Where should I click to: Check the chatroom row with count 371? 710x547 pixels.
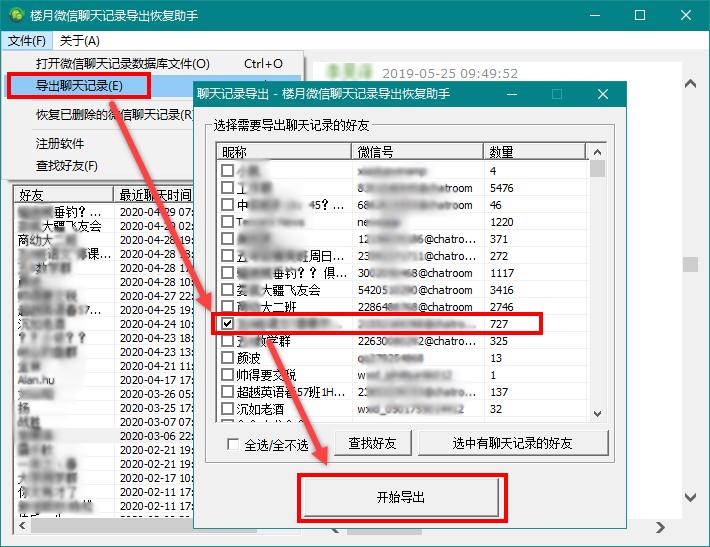(x=227, y=239)
